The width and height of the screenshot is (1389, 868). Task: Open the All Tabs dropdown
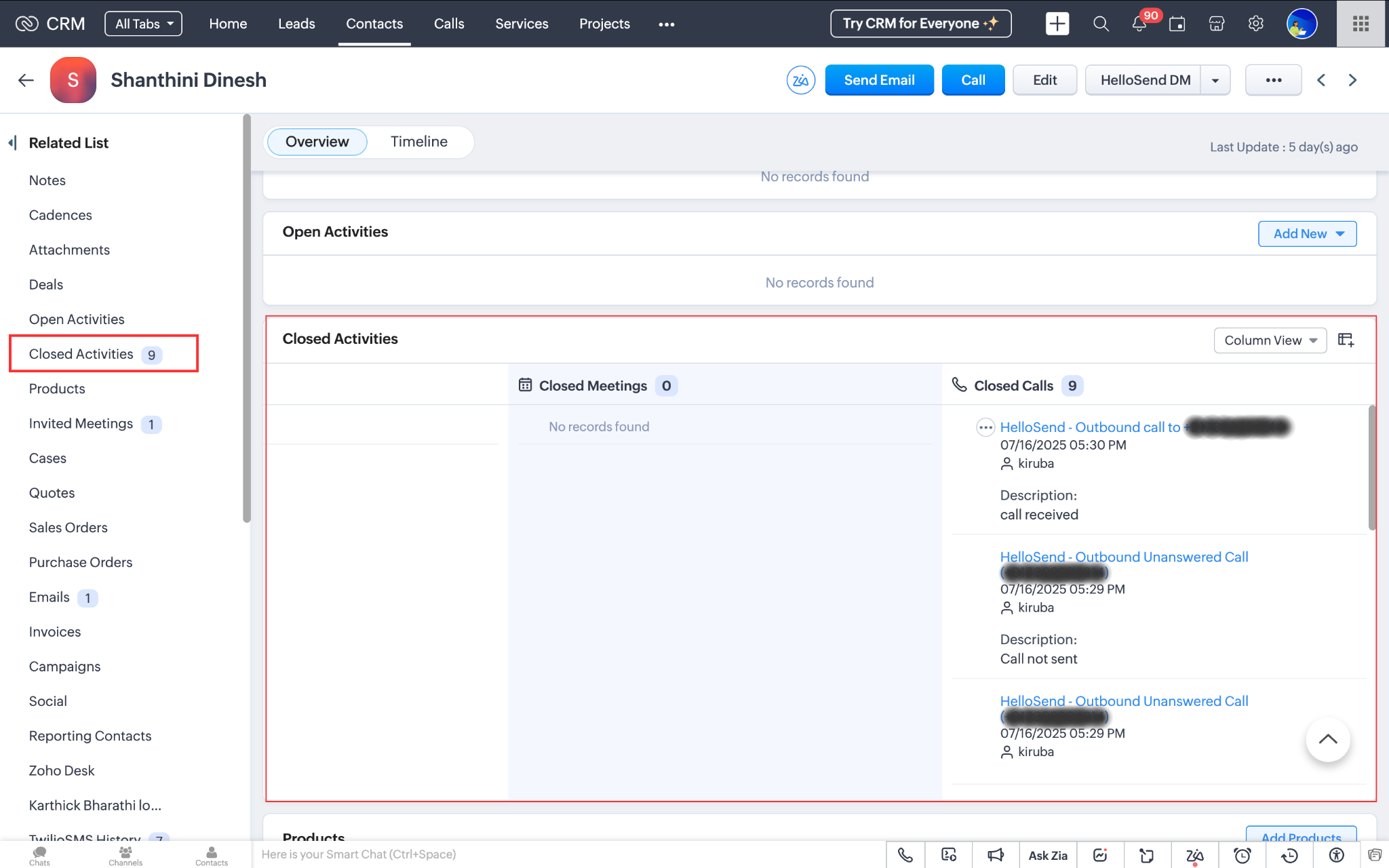coord(143,24)
